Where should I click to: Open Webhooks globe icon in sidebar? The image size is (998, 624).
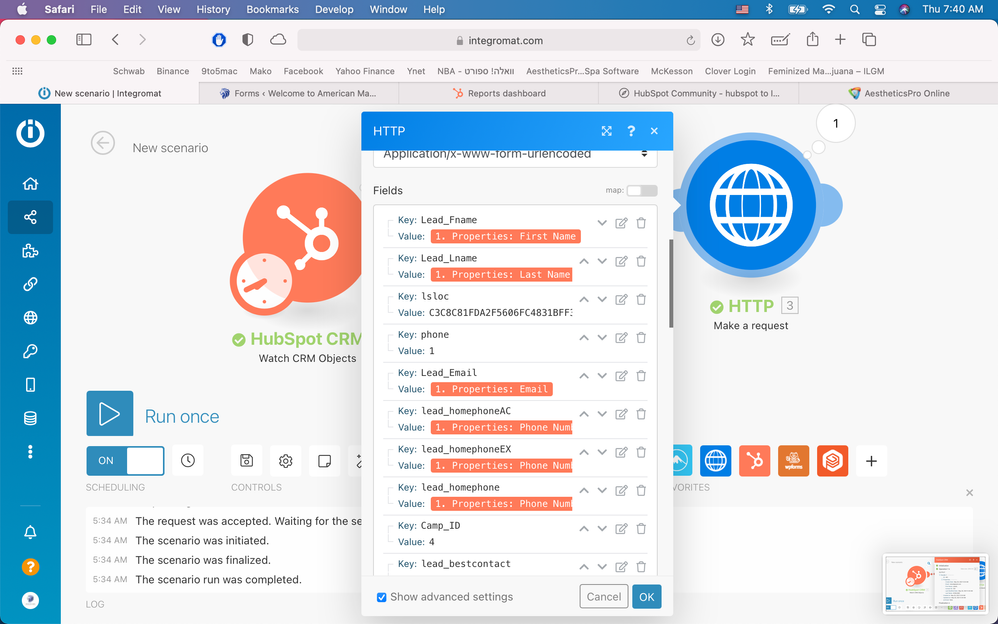(30, 318)
